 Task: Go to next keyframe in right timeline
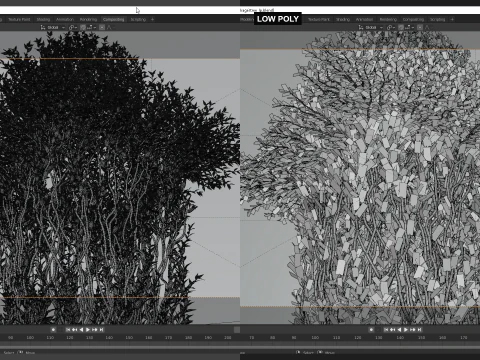[x=413, y=330]
